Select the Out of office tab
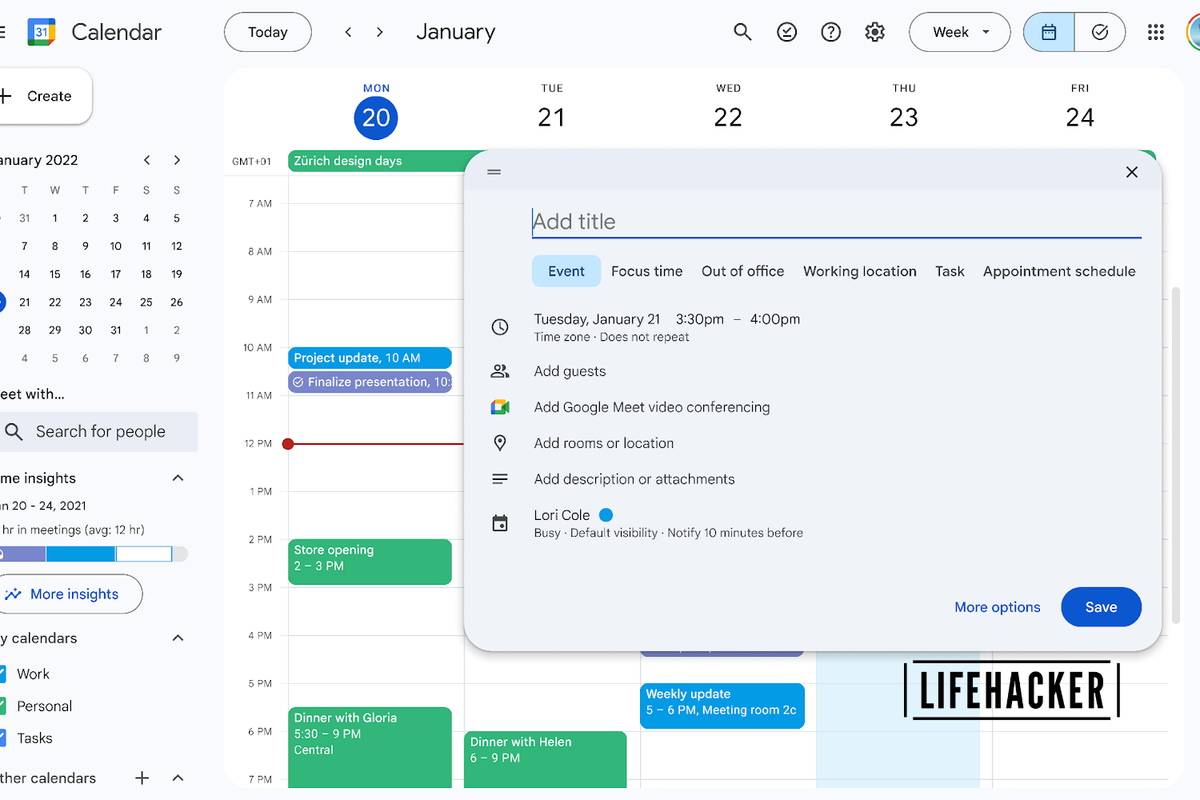Screen dimensions: 1200x800 pyautogui.click(x=743, y=271)
